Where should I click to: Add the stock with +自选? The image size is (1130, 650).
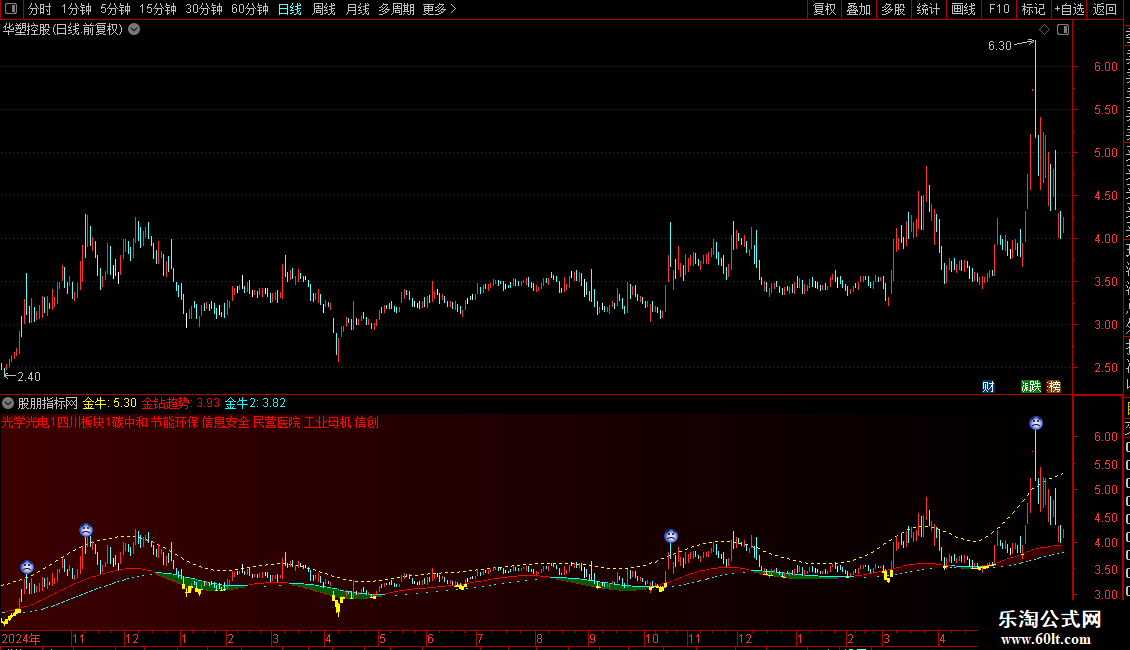click(1069, 9)
